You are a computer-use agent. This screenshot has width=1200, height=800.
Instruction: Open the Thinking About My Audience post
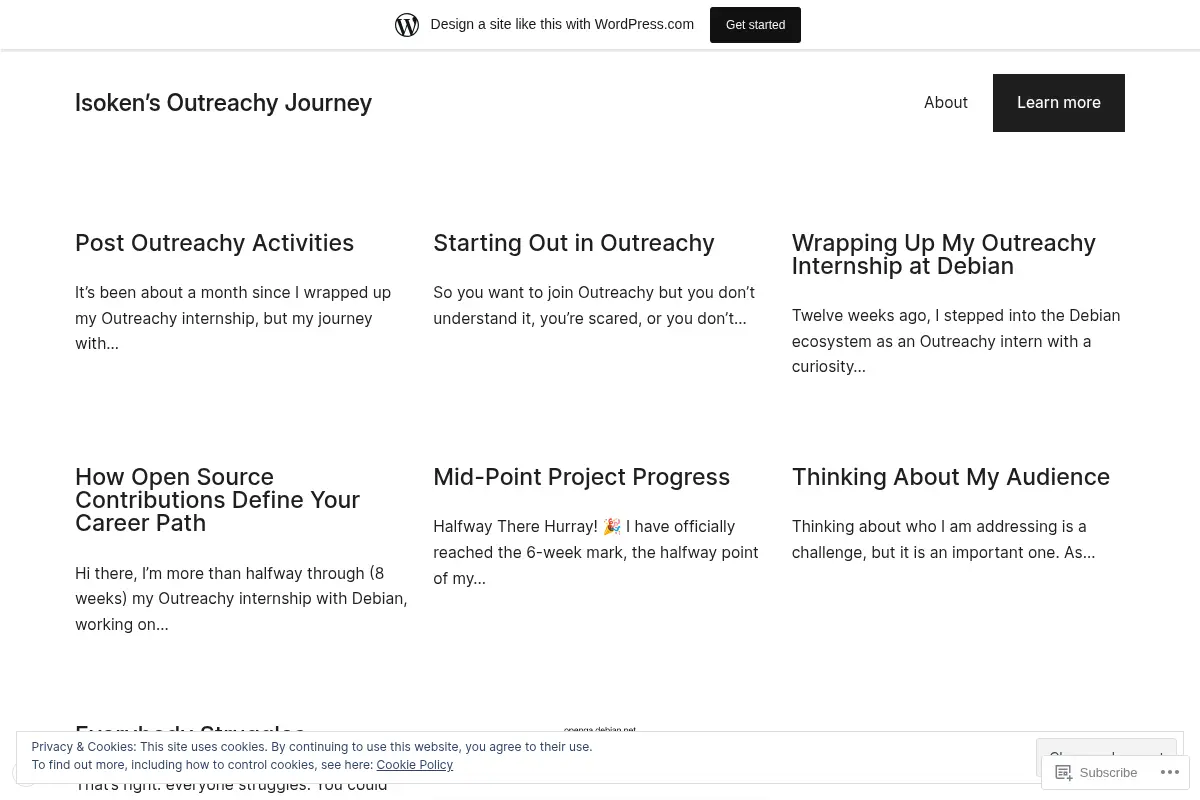click(950, 477)
